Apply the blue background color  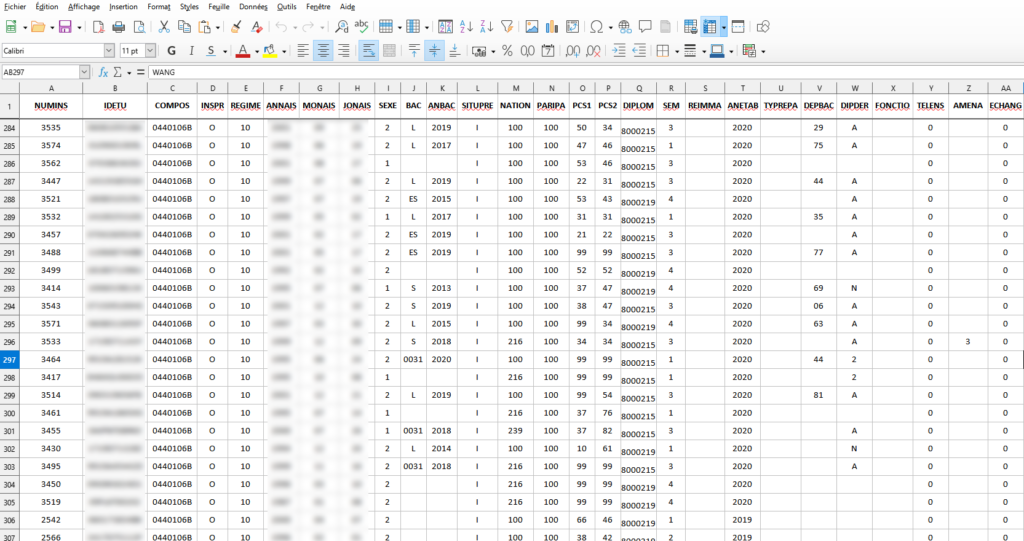[x=717, y=51]
